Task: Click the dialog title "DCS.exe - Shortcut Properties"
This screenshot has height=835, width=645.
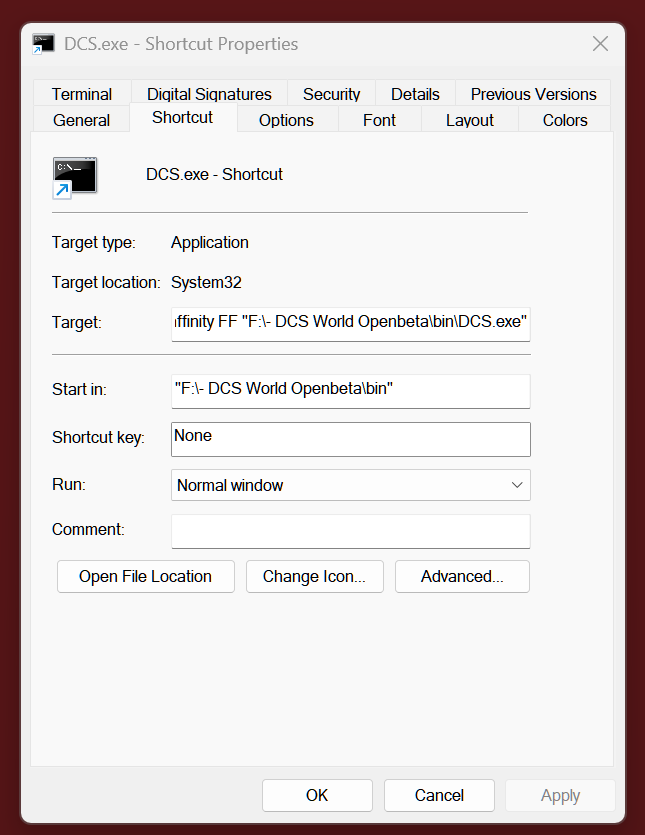Action: tap(181, 44)
